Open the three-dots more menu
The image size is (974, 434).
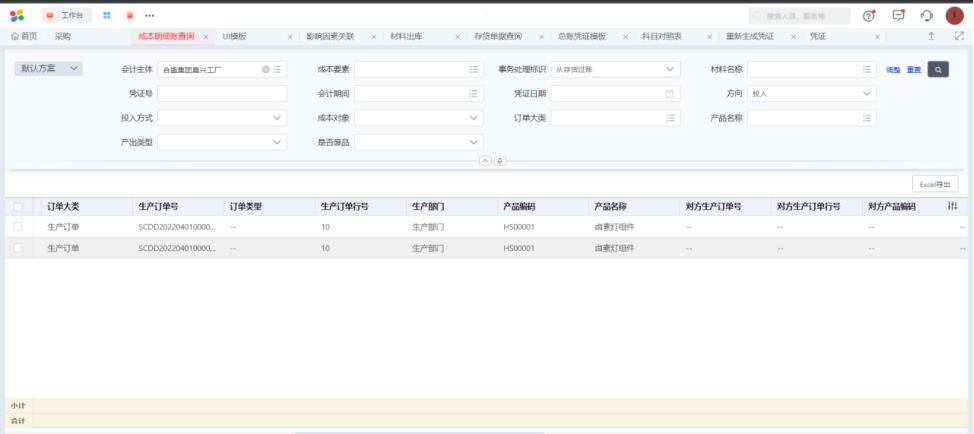[x=150, y=16]
